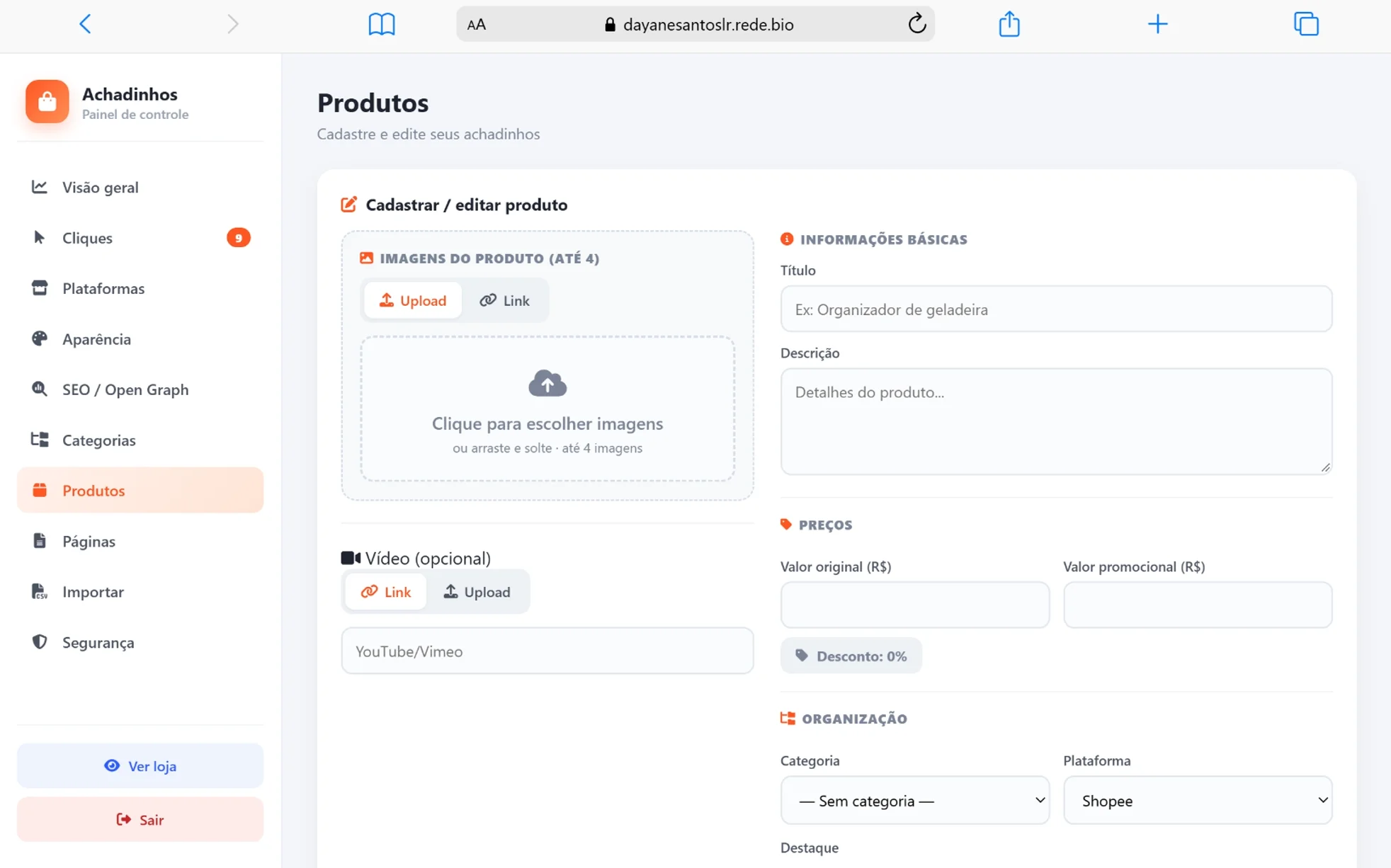Click the Safari forward arrow
This screenshot has height=868, width=1391.
click(233, 24)
